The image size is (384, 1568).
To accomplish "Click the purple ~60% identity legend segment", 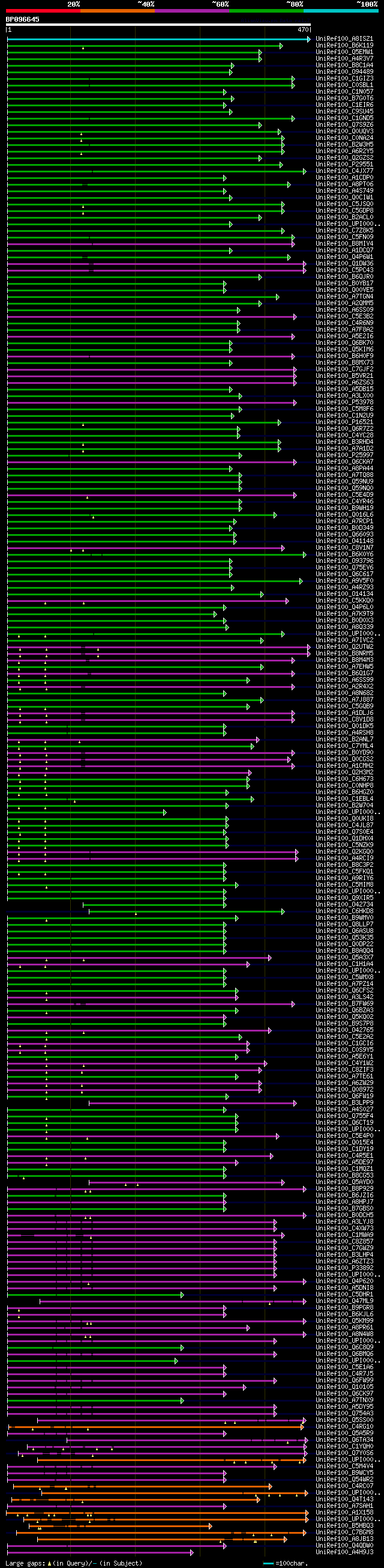I will [x=192, y=10].
